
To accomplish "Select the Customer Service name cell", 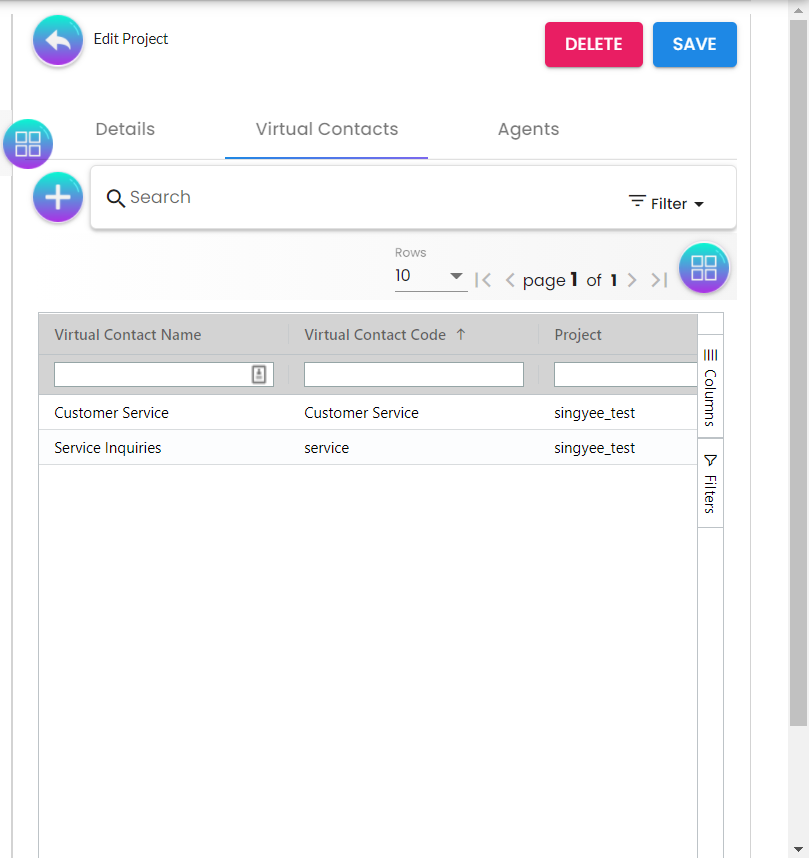I will point(111,413).
